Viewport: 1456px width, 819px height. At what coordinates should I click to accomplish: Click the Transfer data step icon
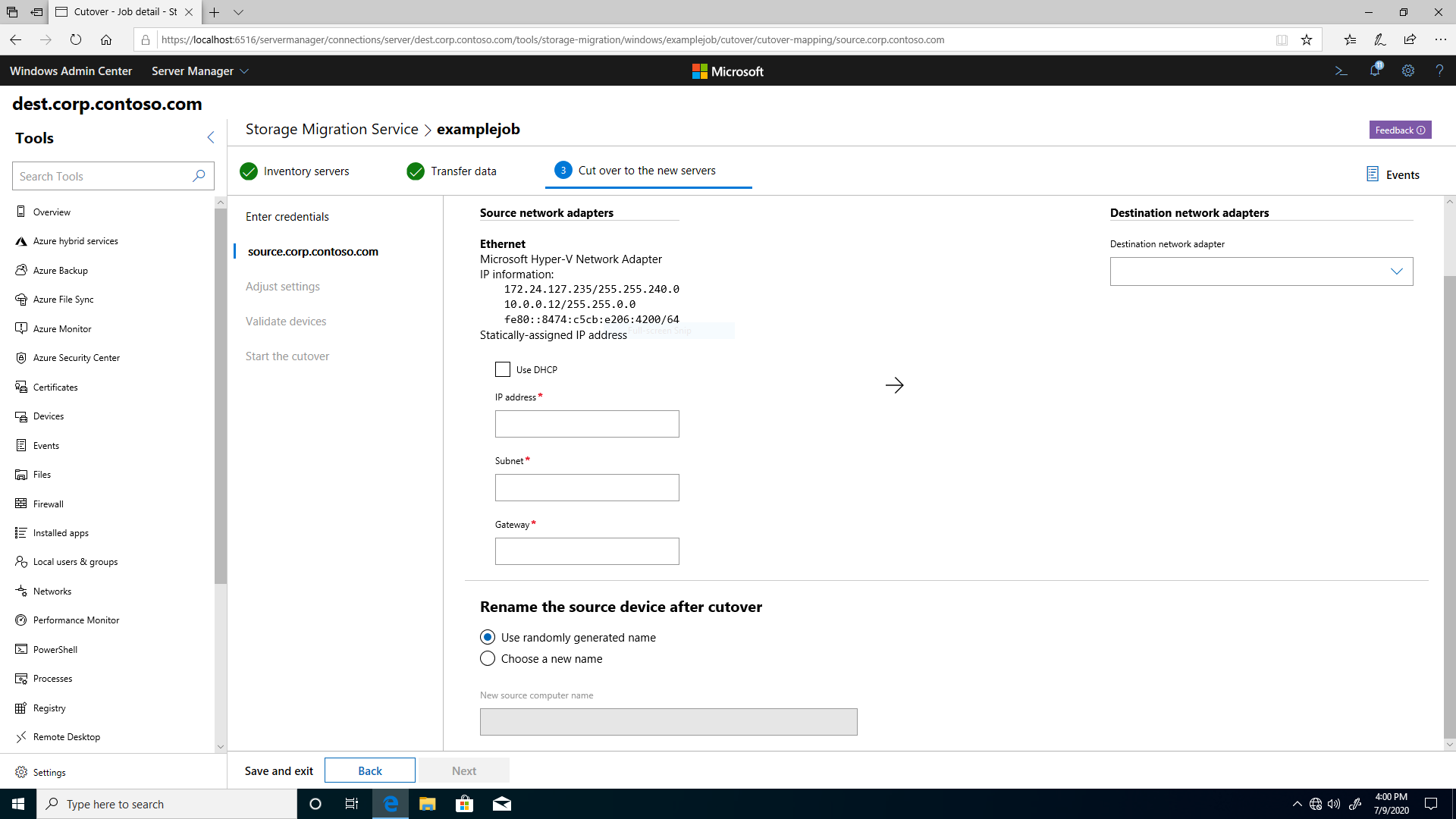point(414,170)
